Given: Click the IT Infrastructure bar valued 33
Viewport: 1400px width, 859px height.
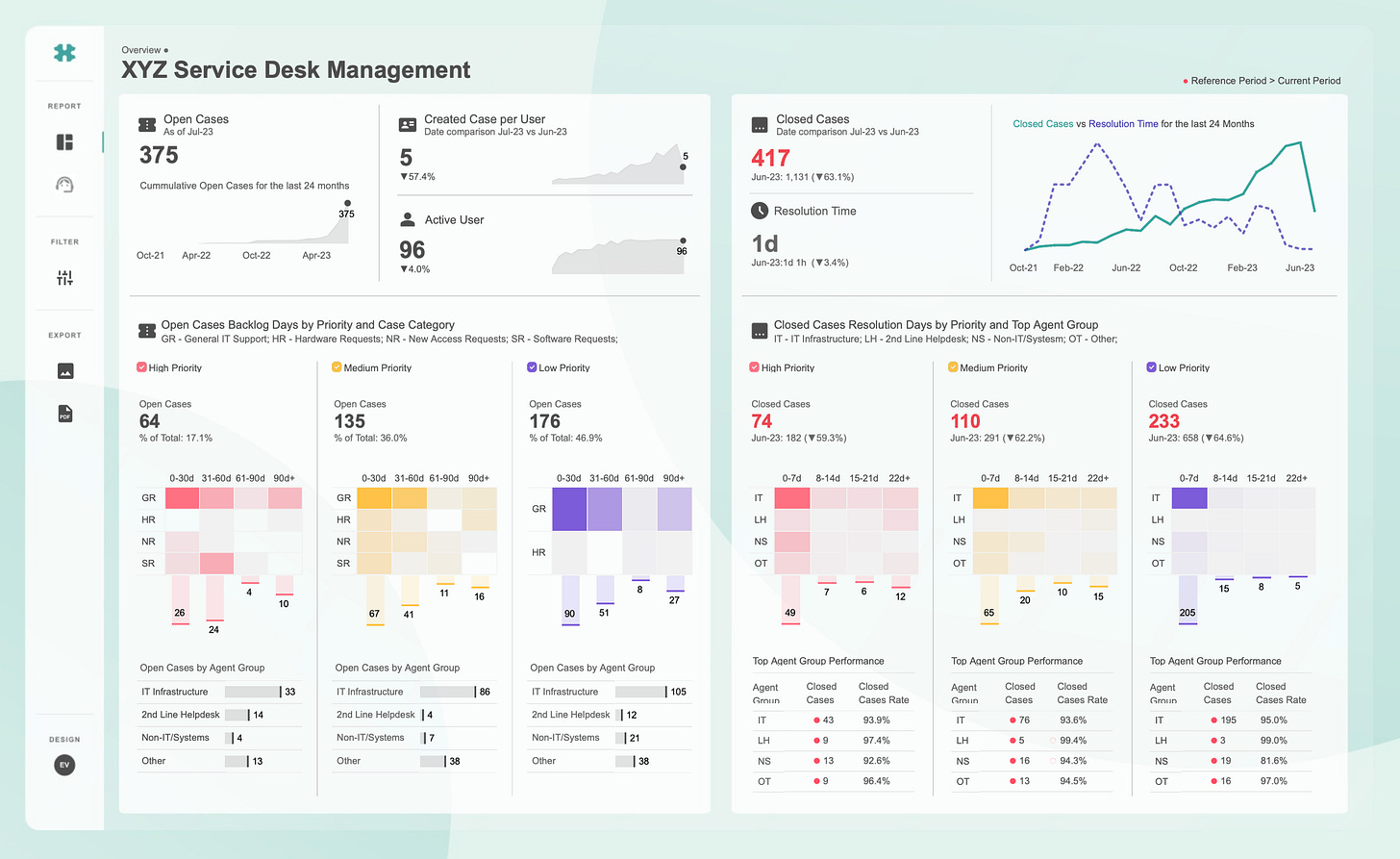Looking at the screenshot, I should [x=253, y=692].
